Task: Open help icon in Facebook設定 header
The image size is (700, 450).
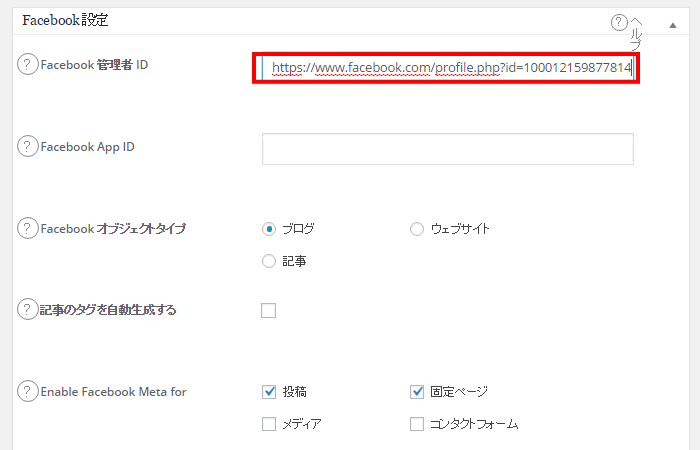Action: point(619,22)
